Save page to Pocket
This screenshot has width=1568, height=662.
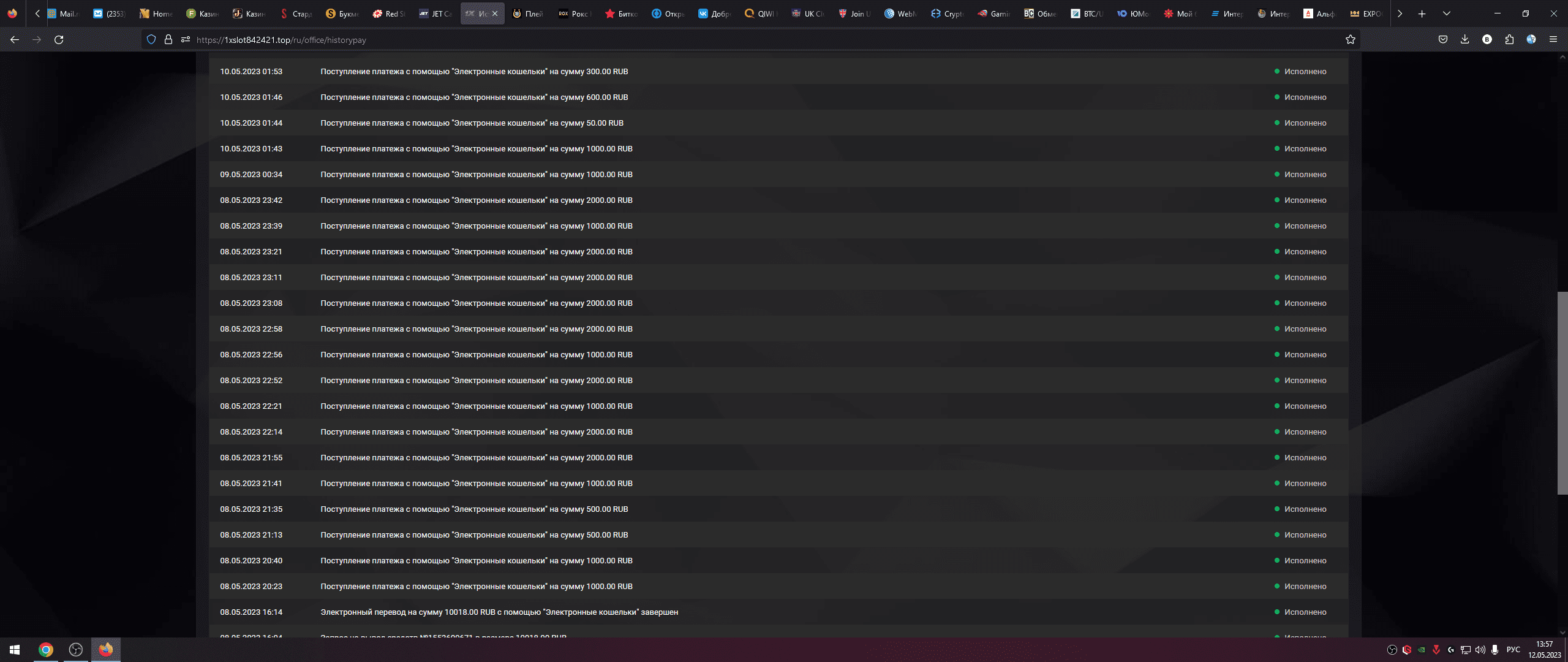click(1443, 40)
